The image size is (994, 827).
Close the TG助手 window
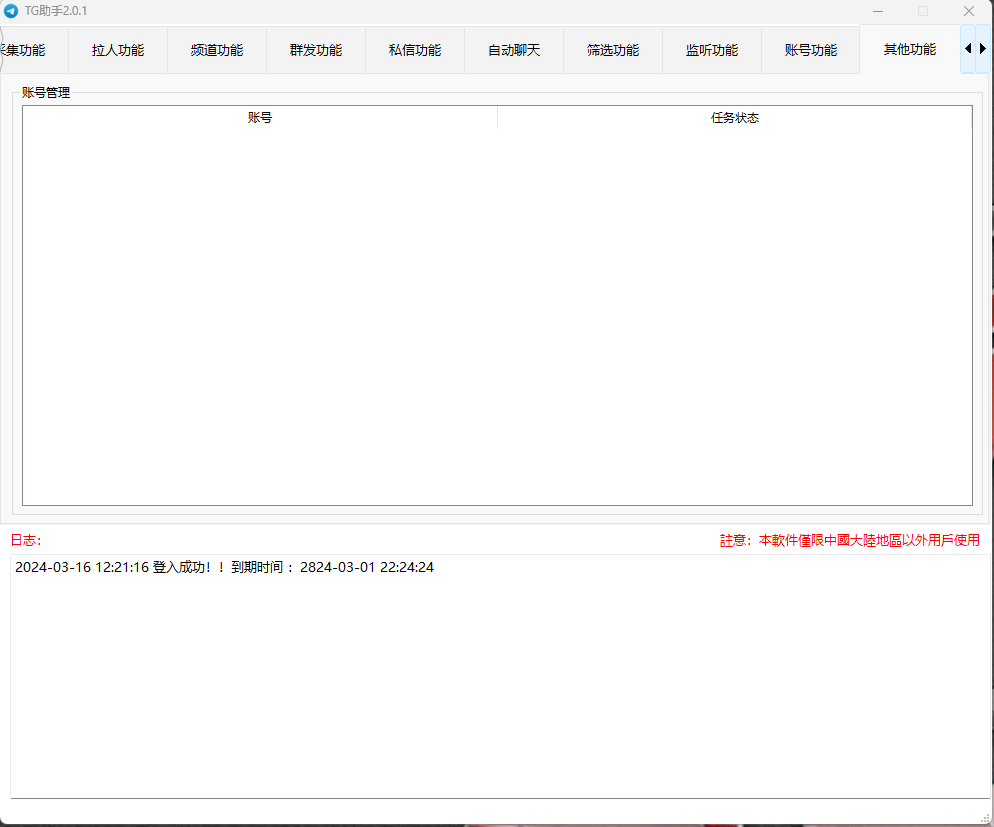pos(969,11)
